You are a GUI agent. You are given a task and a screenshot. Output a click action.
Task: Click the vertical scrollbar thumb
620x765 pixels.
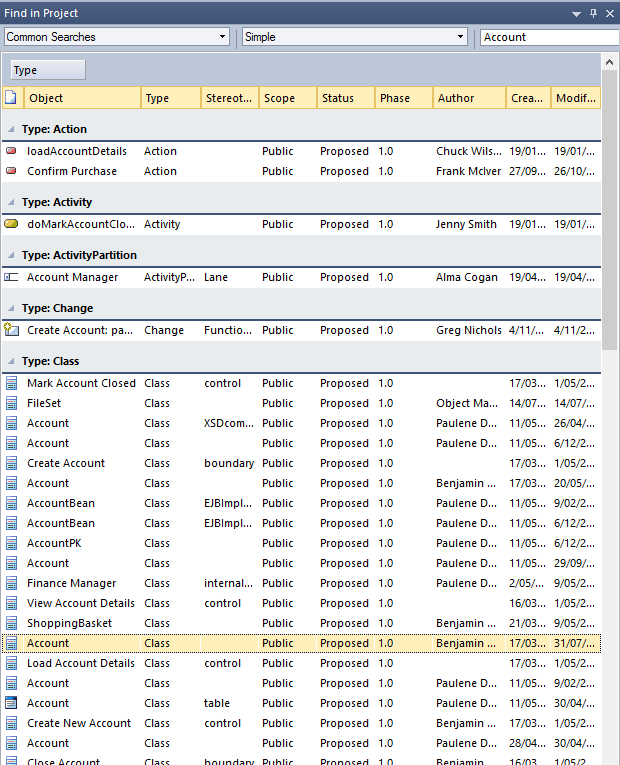tap(609, 200)
